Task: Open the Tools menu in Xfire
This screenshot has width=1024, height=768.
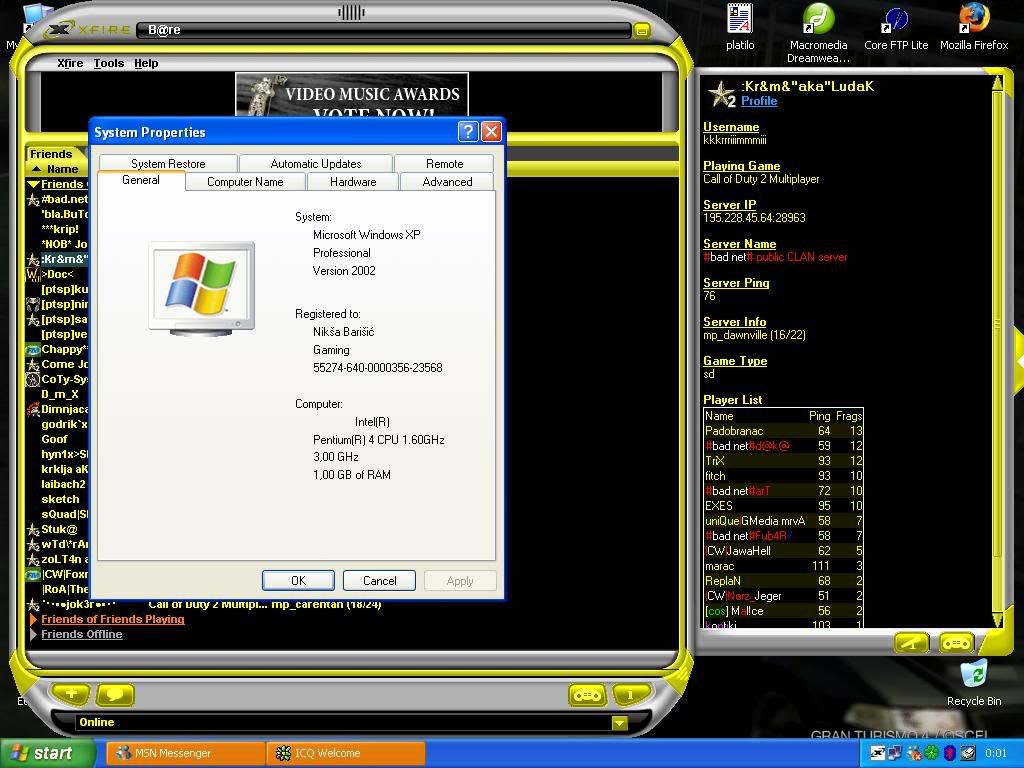Action: [108, 63]
